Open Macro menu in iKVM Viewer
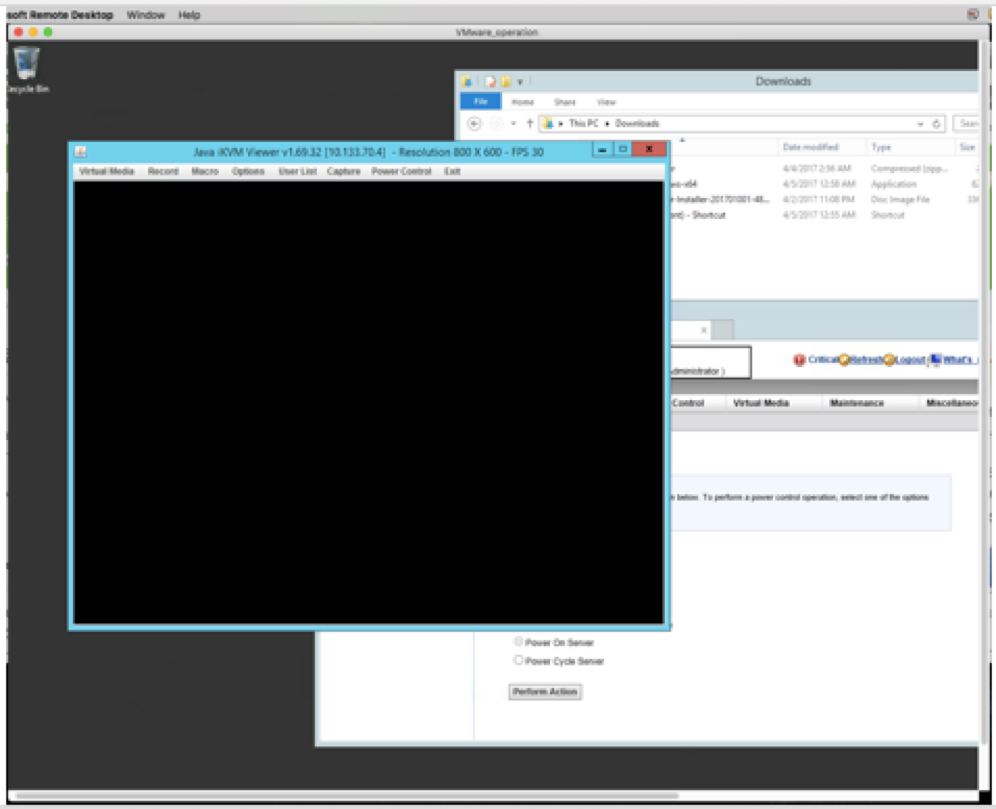 [205, 171]
